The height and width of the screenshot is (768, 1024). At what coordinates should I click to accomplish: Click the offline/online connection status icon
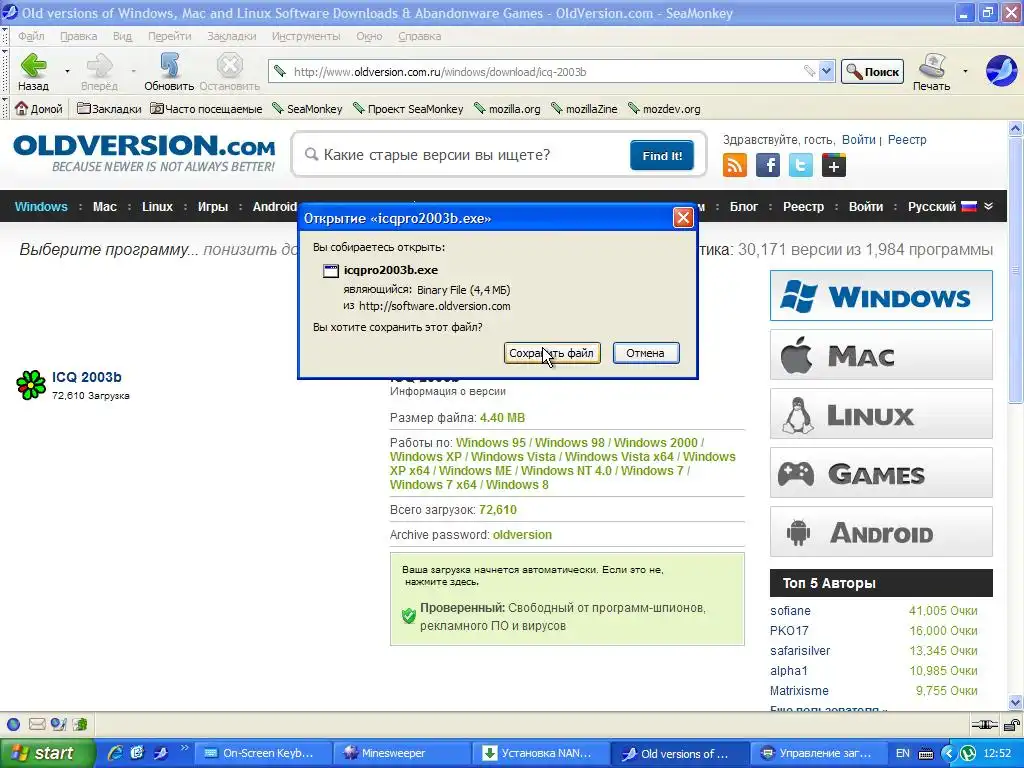(x=984, y=724)
